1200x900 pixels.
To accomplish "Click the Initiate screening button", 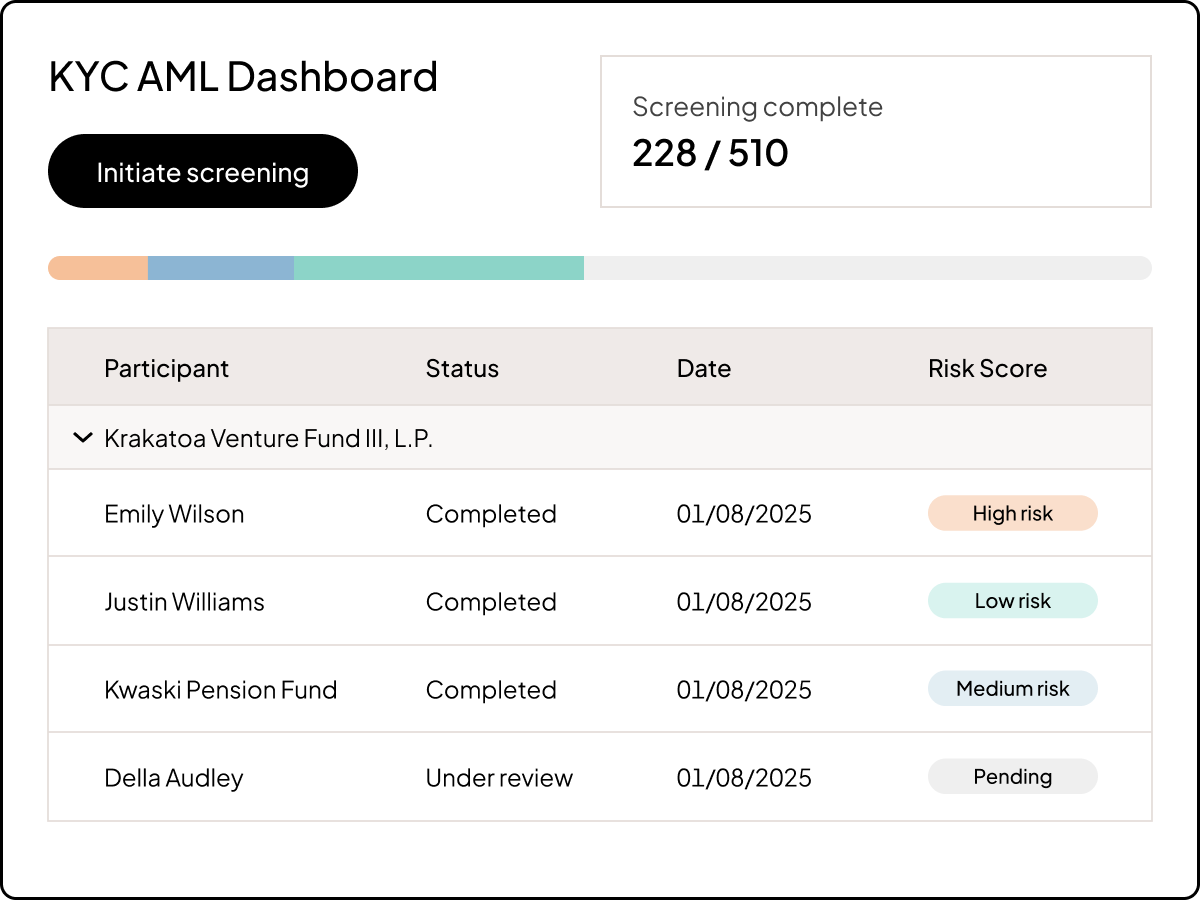I will click(x=202, y=171).
